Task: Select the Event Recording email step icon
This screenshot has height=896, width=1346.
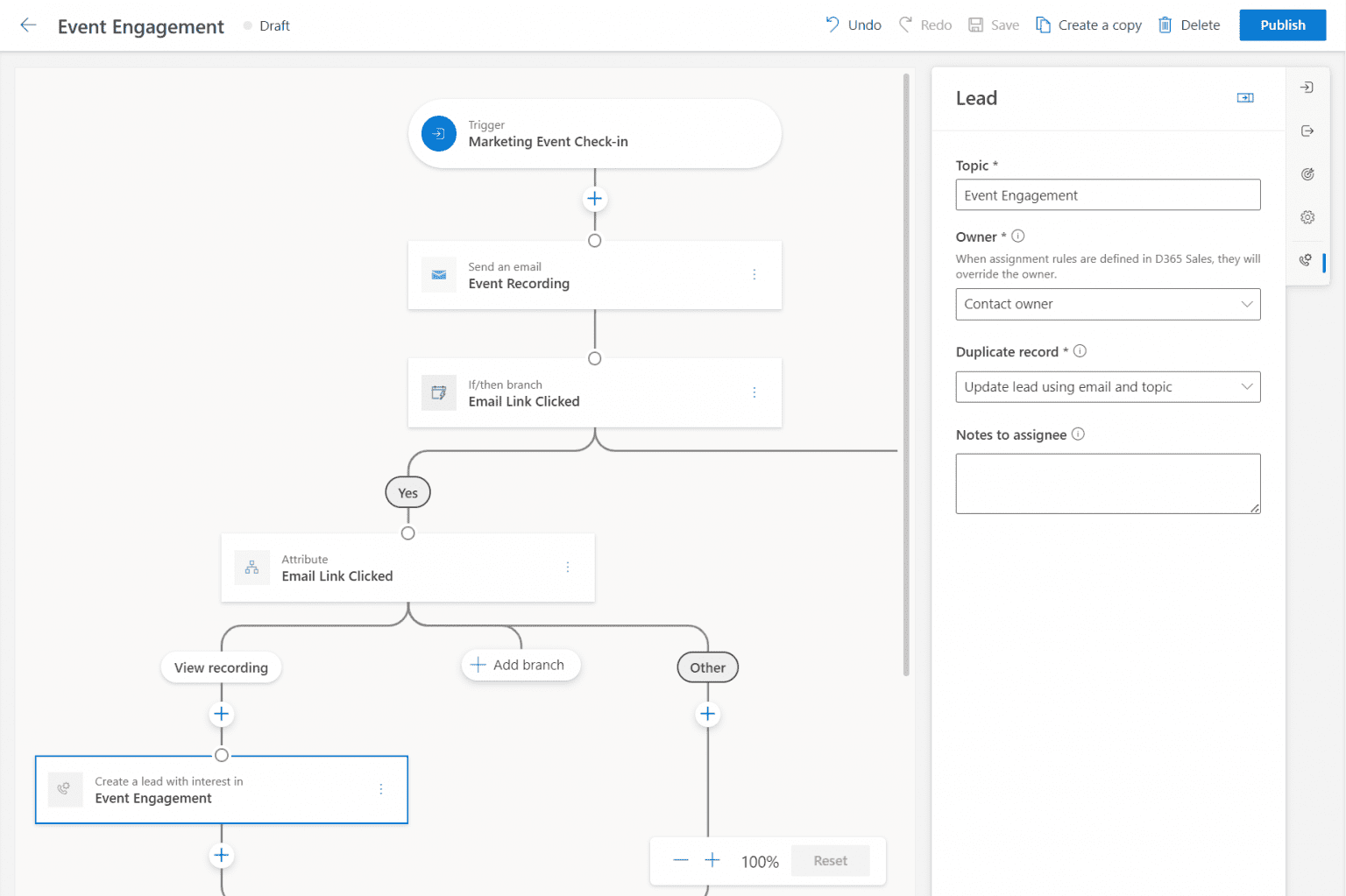Action: (438, 274)
